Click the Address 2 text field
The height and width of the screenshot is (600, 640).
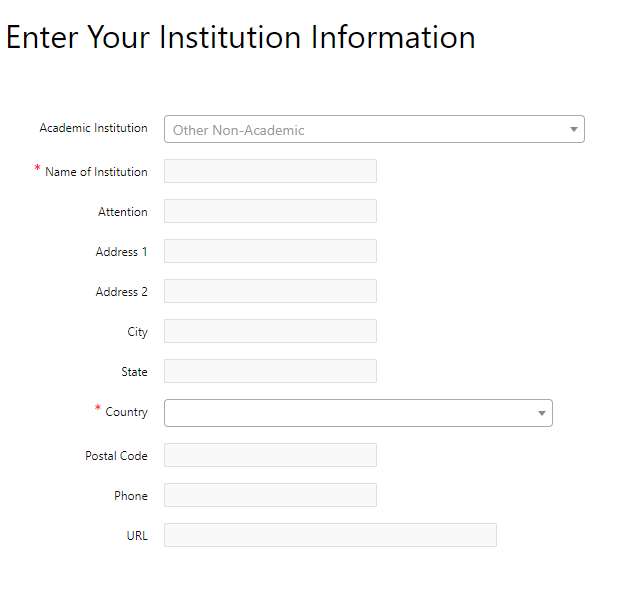[270, 291]
